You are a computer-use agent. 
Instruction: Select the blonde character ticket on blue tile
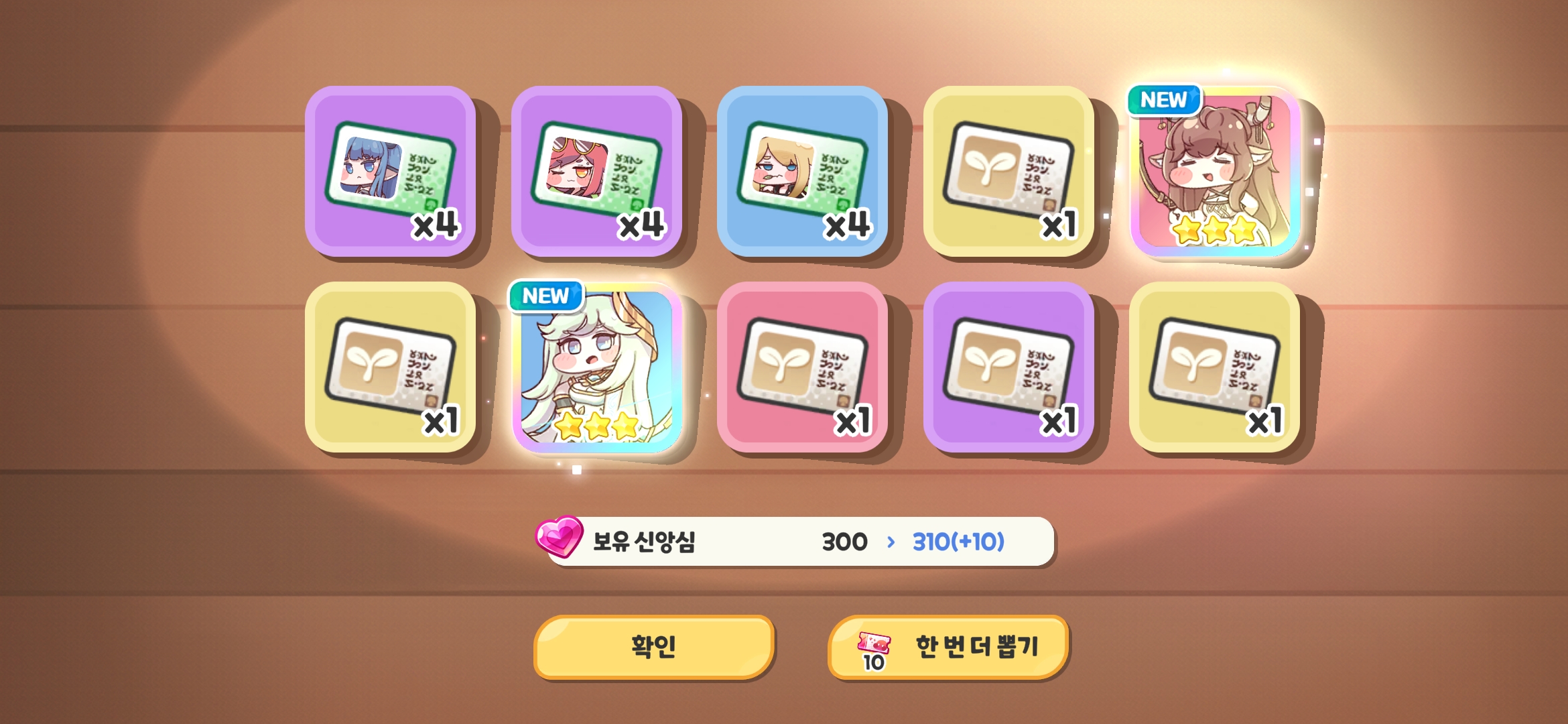(803, 171)
